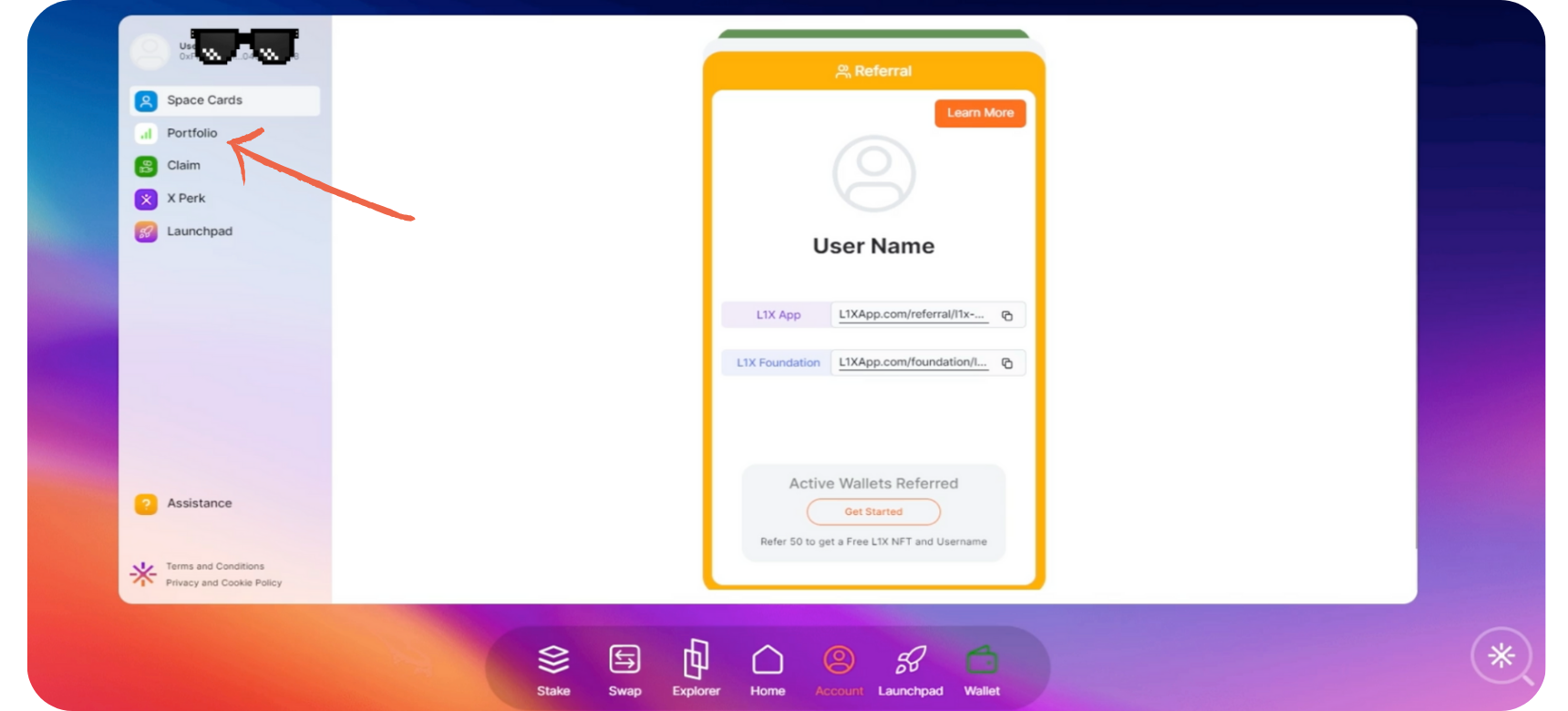
Task: Click the green Claim icon
Action: tap(146, 167)
